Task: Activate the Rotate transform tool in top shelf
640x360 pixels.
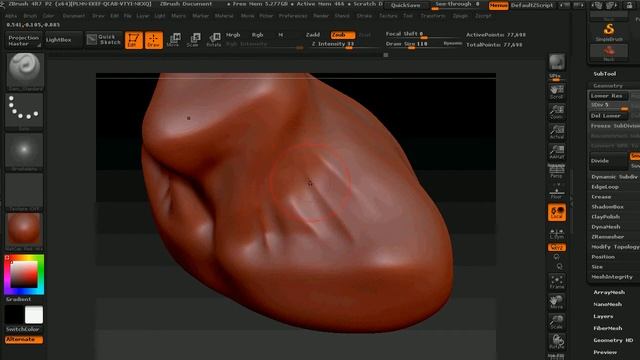Action: (213, 40)
